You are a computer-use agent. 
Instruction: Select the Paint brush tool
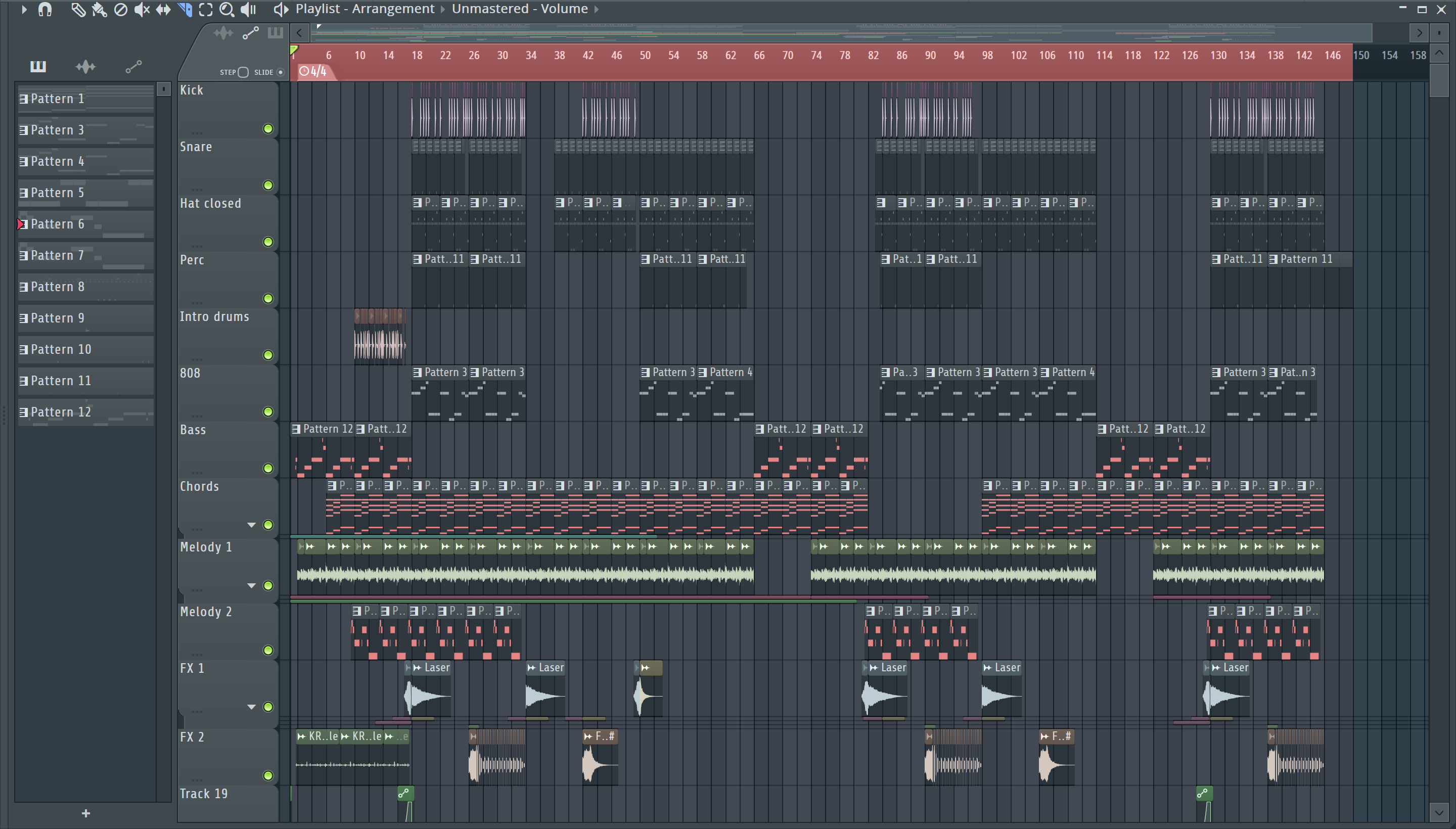coord(99,9)
